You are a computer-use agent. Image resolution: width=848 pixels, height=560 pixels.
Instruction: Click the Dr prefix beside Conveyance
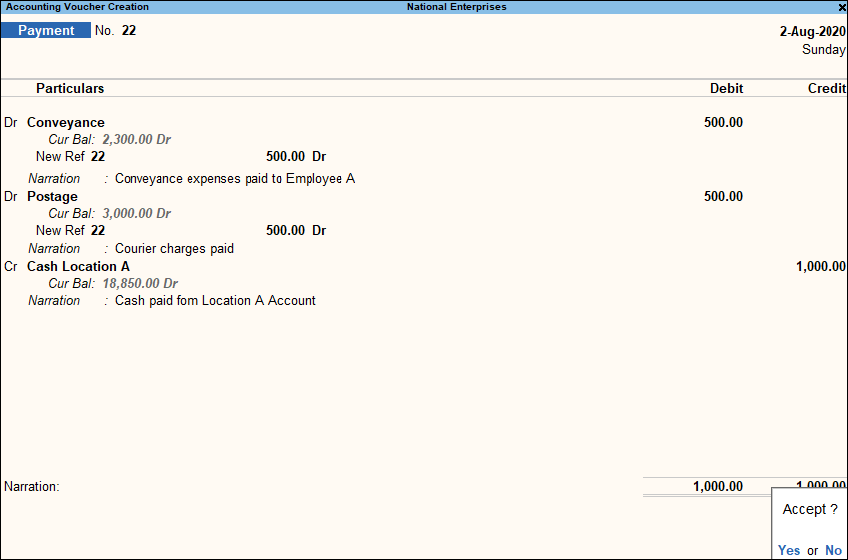11,122
